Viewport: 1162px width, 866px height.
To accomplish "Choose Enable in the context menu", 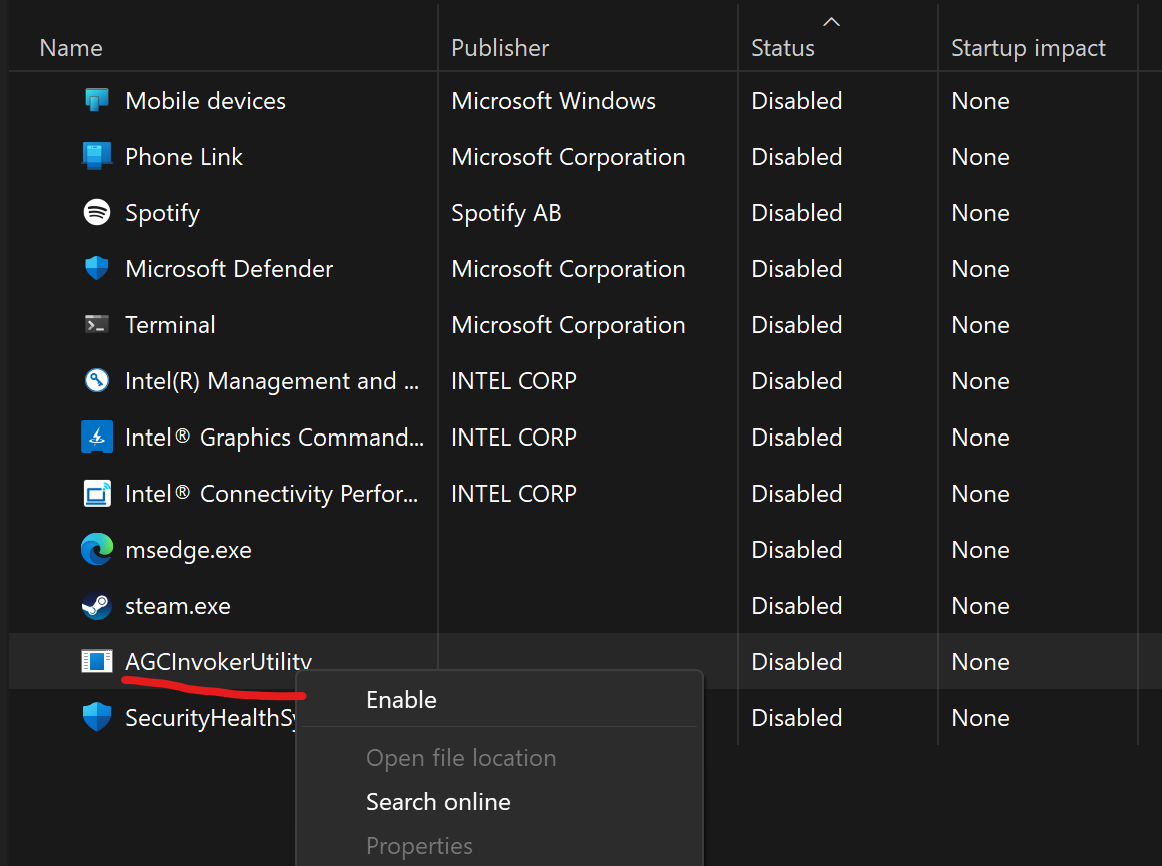I will pos(401,699).
